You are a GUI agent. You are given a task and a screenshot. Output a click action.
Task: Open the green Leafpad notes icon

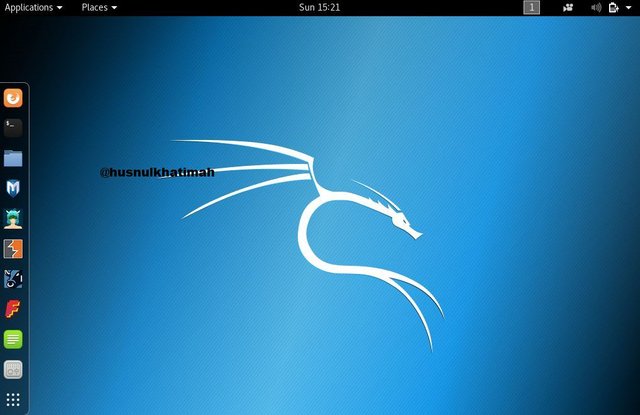pyautogui.click(x=13, y=340)
